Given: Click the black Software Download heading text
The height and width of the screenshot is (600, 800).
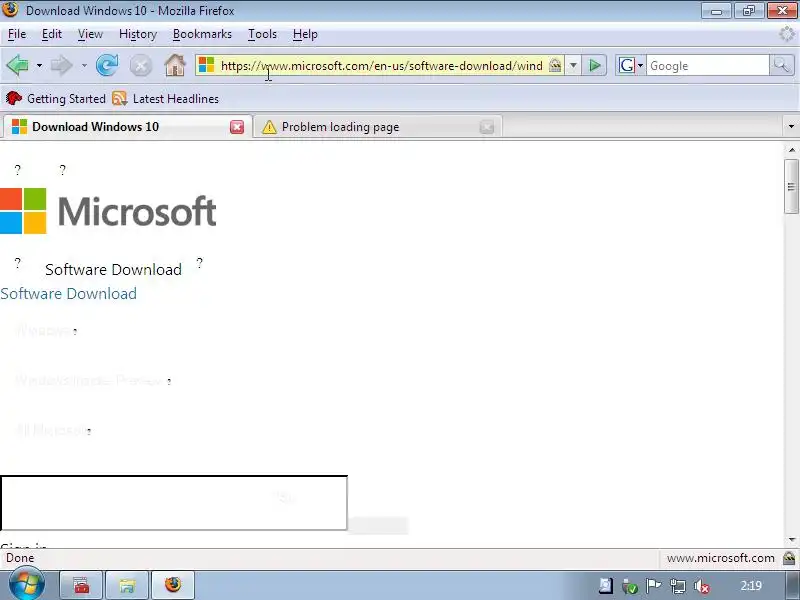Looking at the screenshot, I should pos(113,269).
